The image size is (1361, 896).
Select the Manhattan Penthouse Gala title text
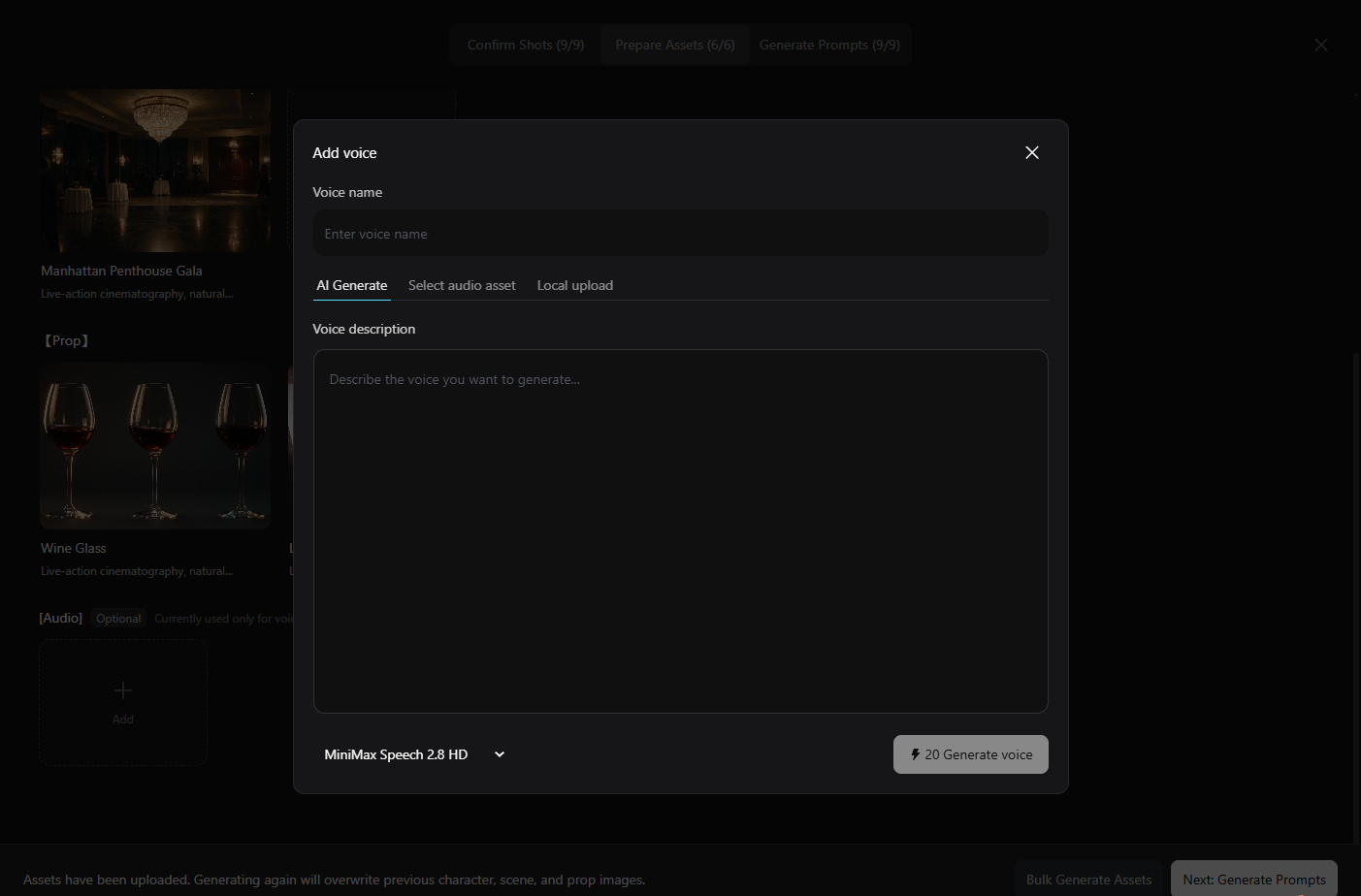point(121,271)
